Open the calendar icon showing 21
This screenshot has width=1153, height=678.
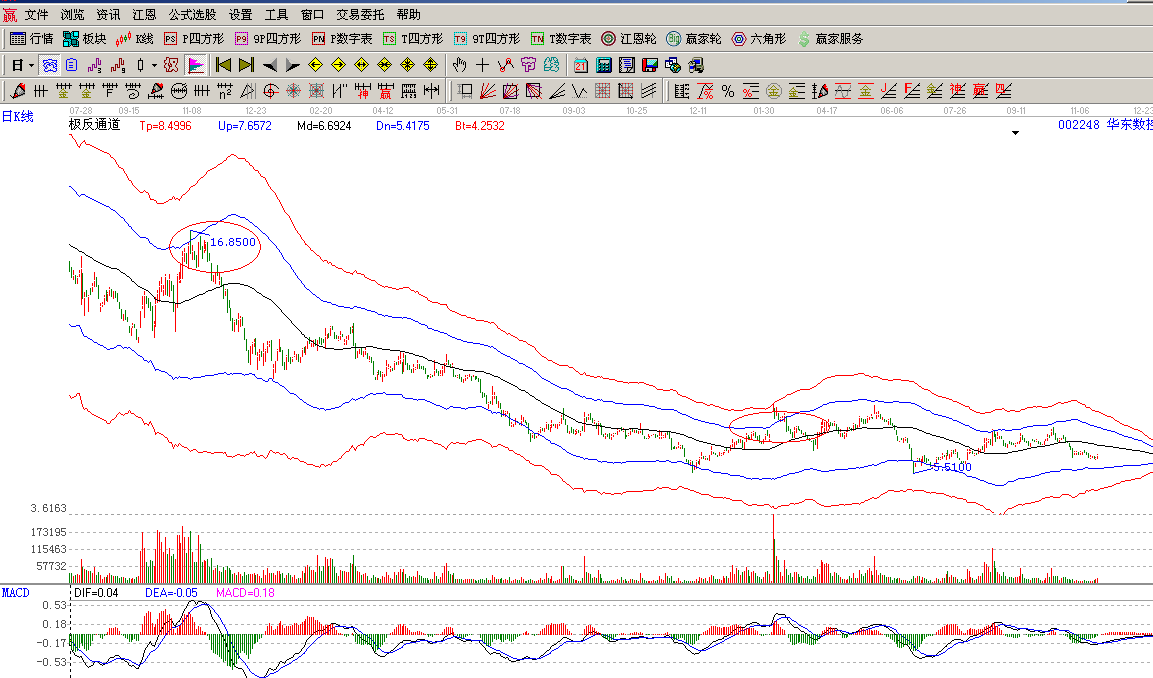click(x=580, y=65)
